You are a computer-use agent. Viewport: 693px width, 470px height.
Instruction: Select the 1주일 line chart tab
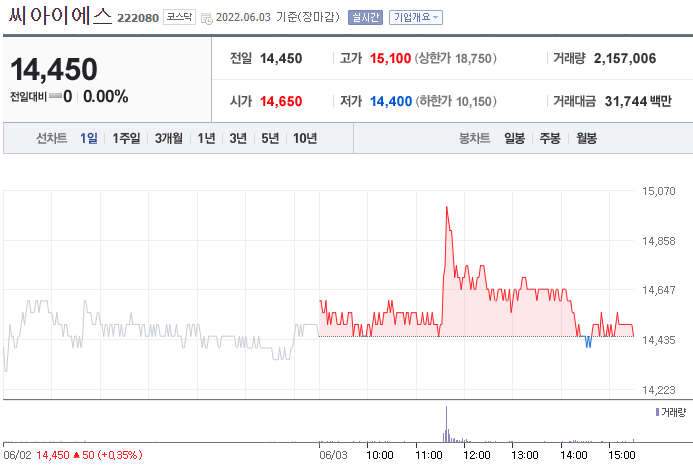coord(126,138)
